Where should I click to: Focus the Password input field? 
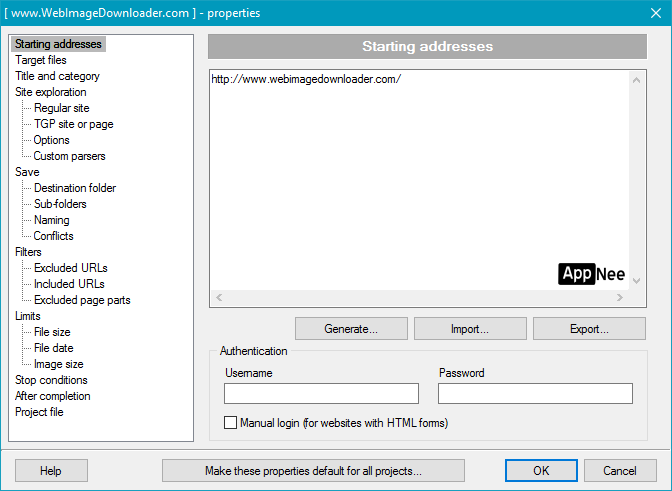tap(535, 393)
